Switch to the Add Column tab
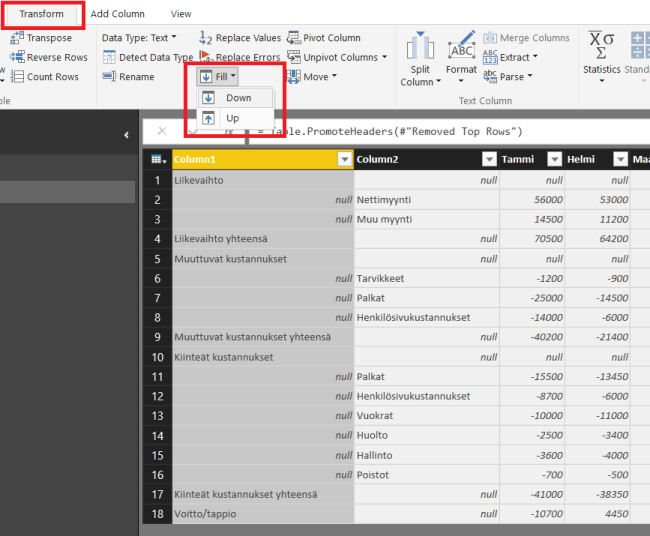 pos(117,14)
